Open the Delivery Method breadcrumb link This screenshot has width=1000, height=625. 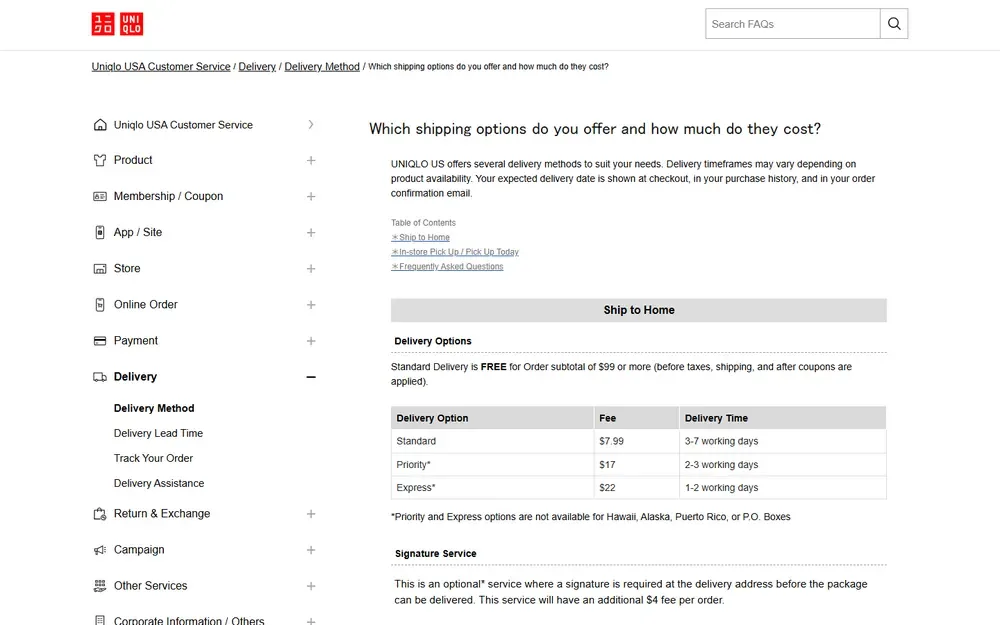322,66
